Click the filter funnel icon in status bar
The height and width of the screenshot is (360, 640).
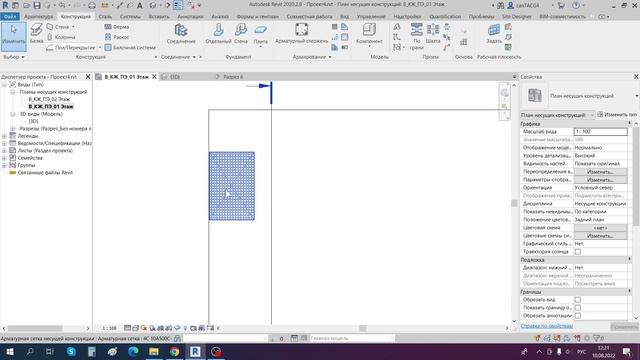point(596,338)
